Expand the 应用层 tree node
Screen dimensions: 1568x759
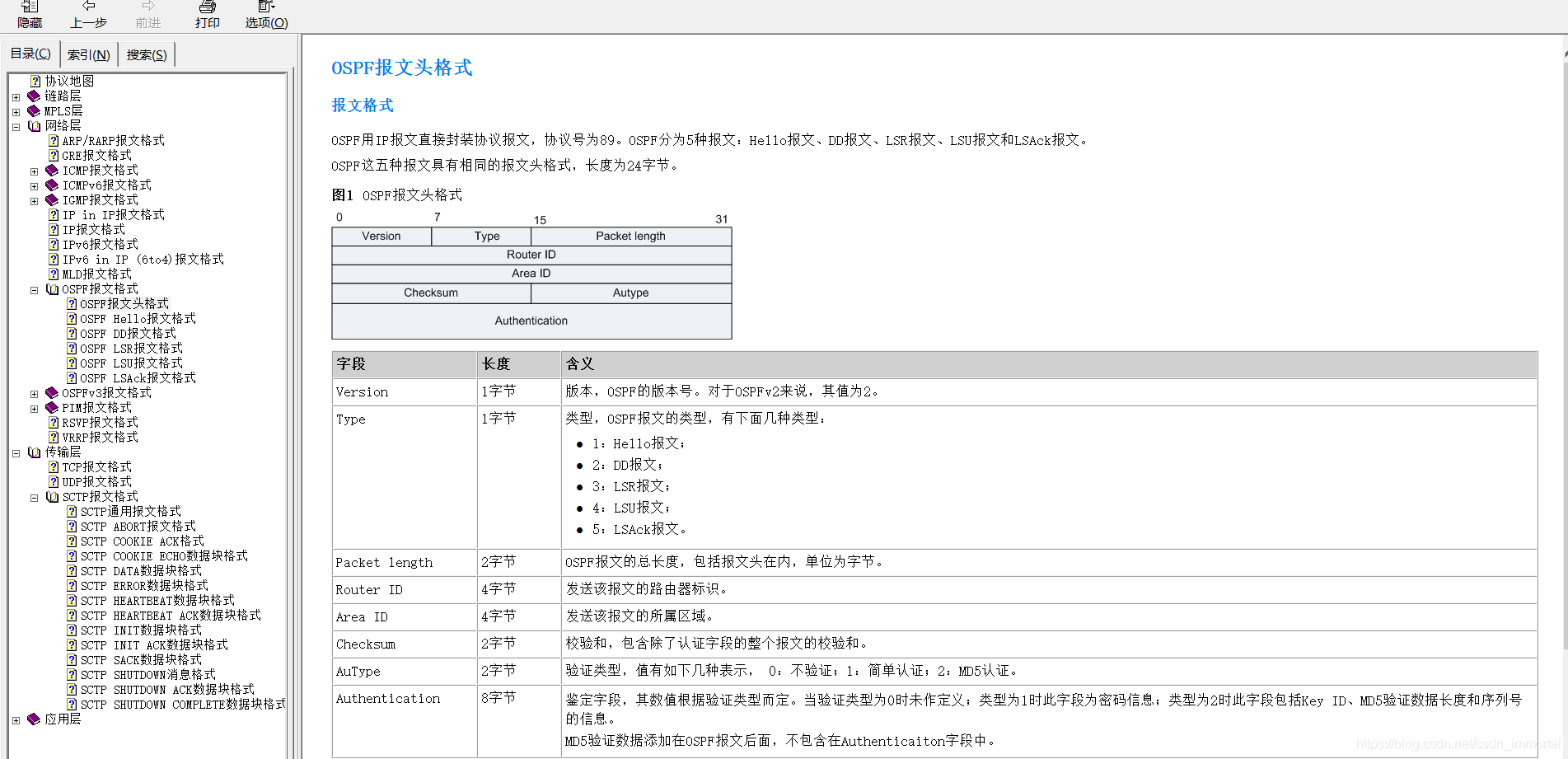point(16,720)
